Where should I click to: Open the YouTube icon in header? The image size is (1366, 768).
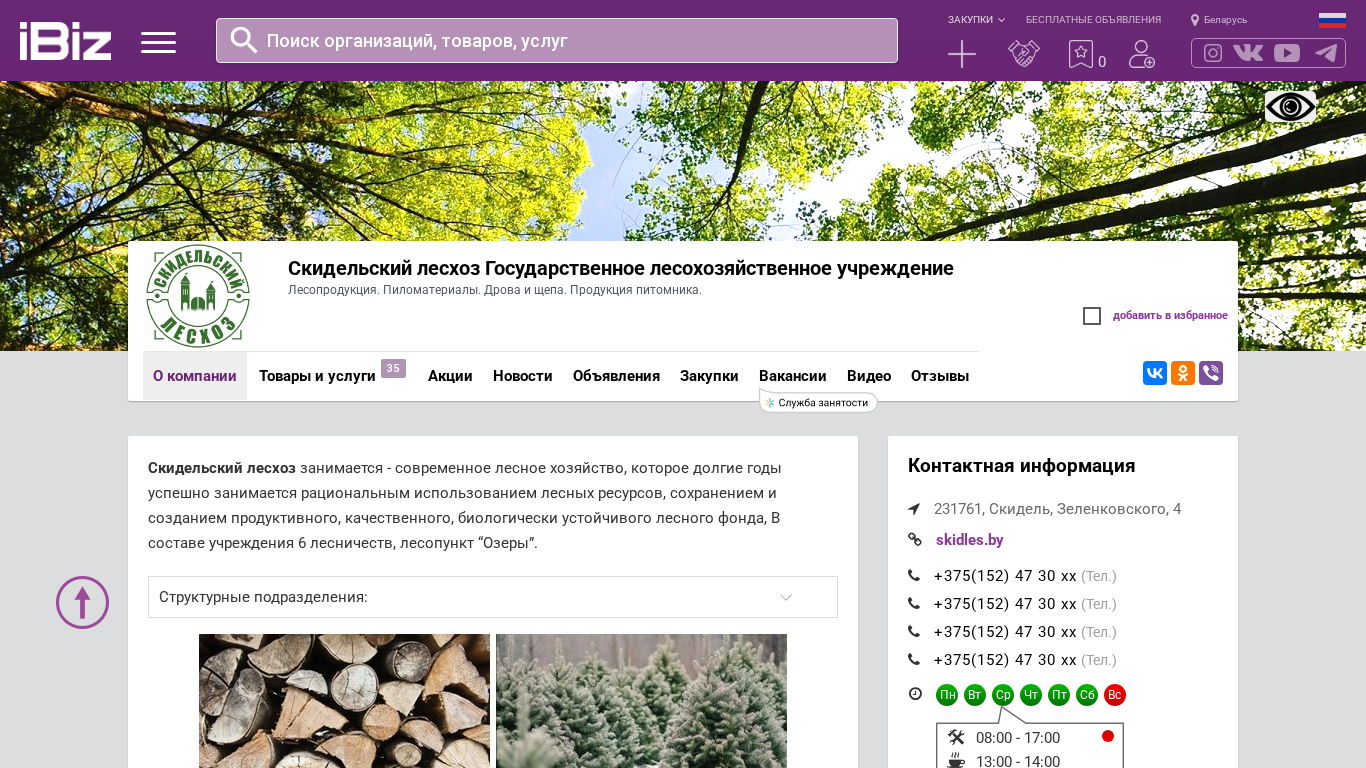click(x=1287, y=53)
